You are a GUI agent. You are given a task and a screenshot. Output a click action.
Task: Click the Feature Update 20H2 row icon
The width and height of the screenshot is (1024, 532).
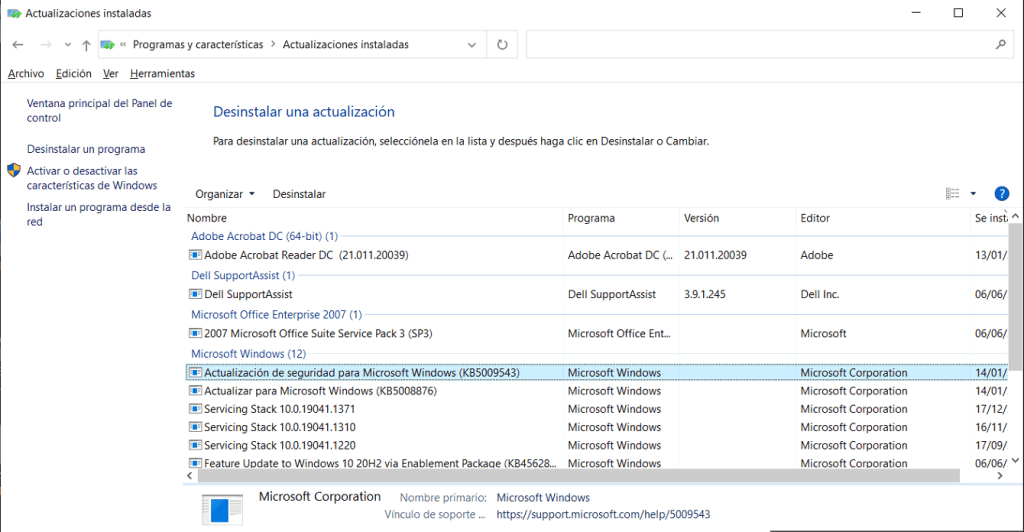[195, 463]
